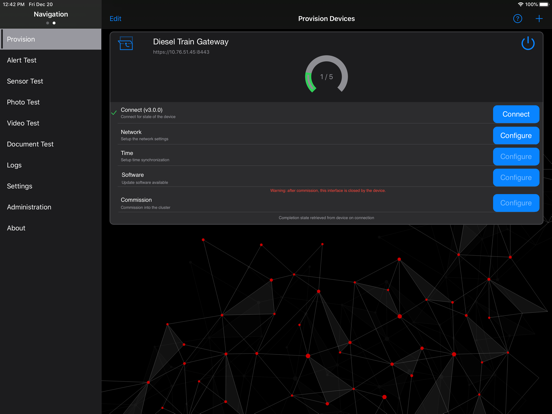
Task: Configure the Network settings
Action: pyautogui.click(x=516, y=136)
